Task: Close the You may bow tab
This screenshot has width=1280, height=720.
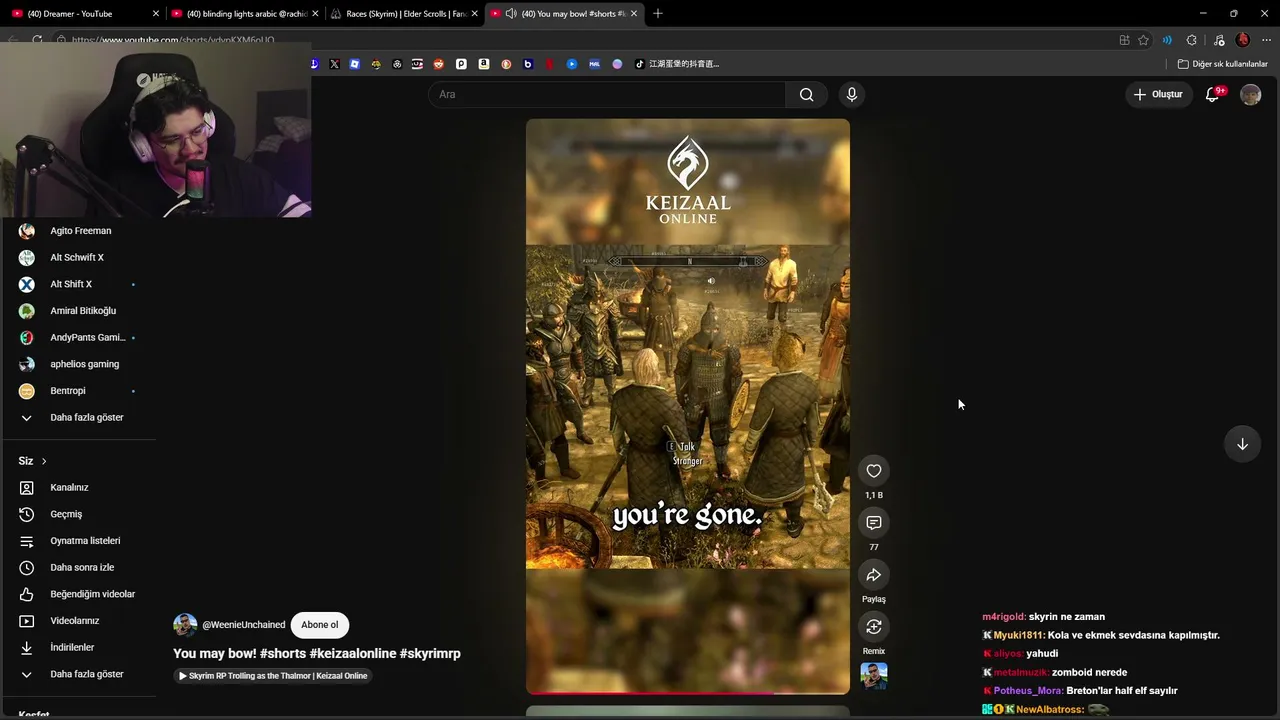Action: coord(634,14)
